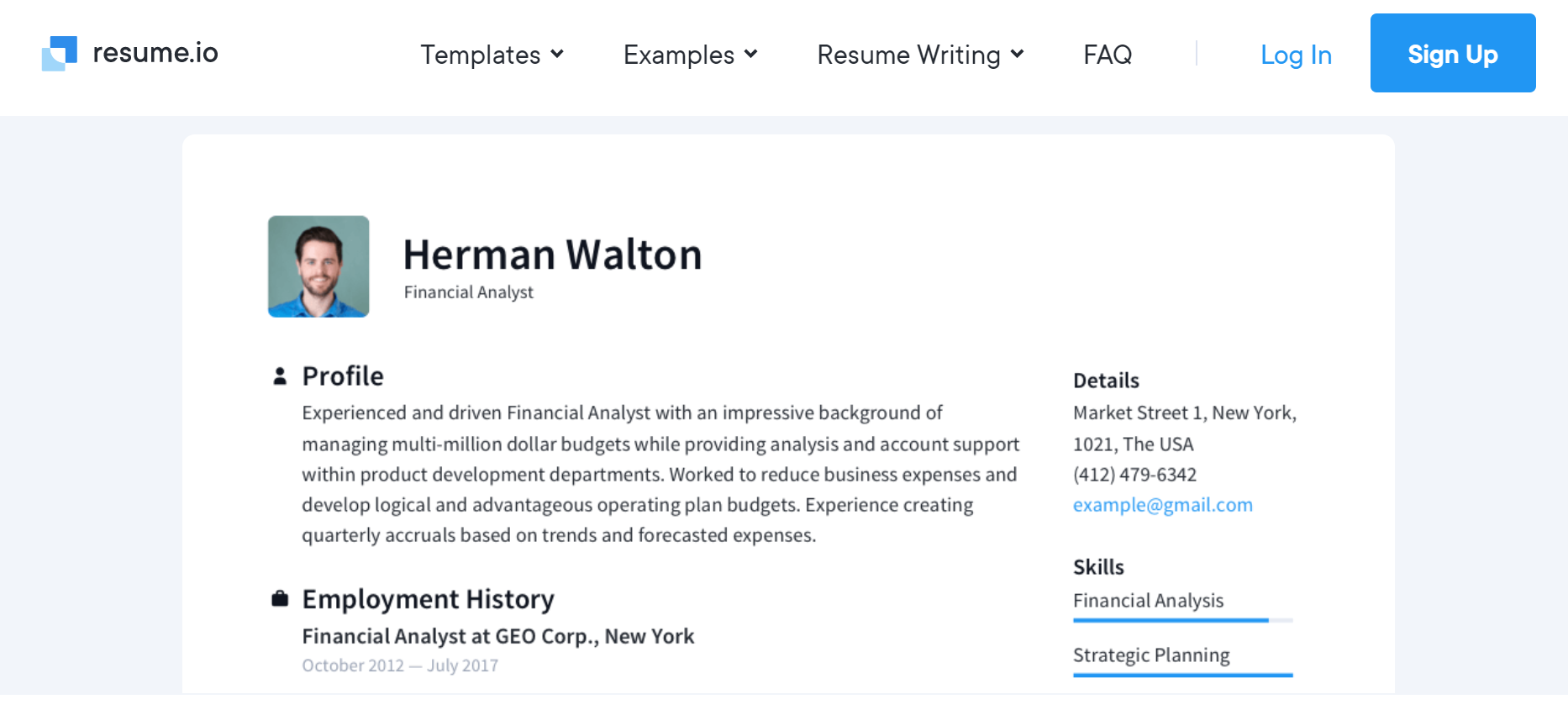Click the Details section heading
Image resolution: width=1568 pixels, height=715 pixels.
click(x=1107, y=381)
